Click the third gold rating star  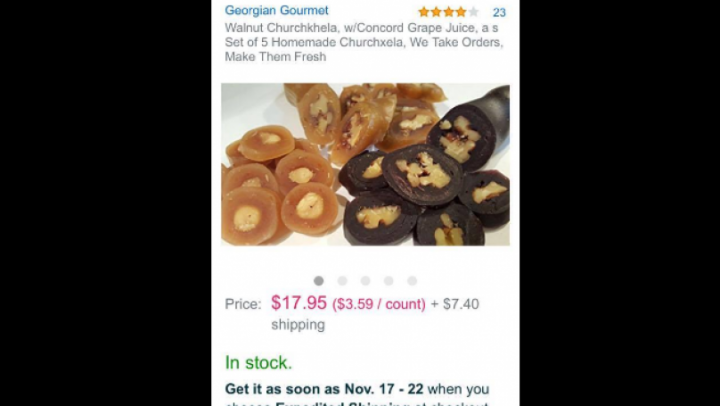click(448, 12)
